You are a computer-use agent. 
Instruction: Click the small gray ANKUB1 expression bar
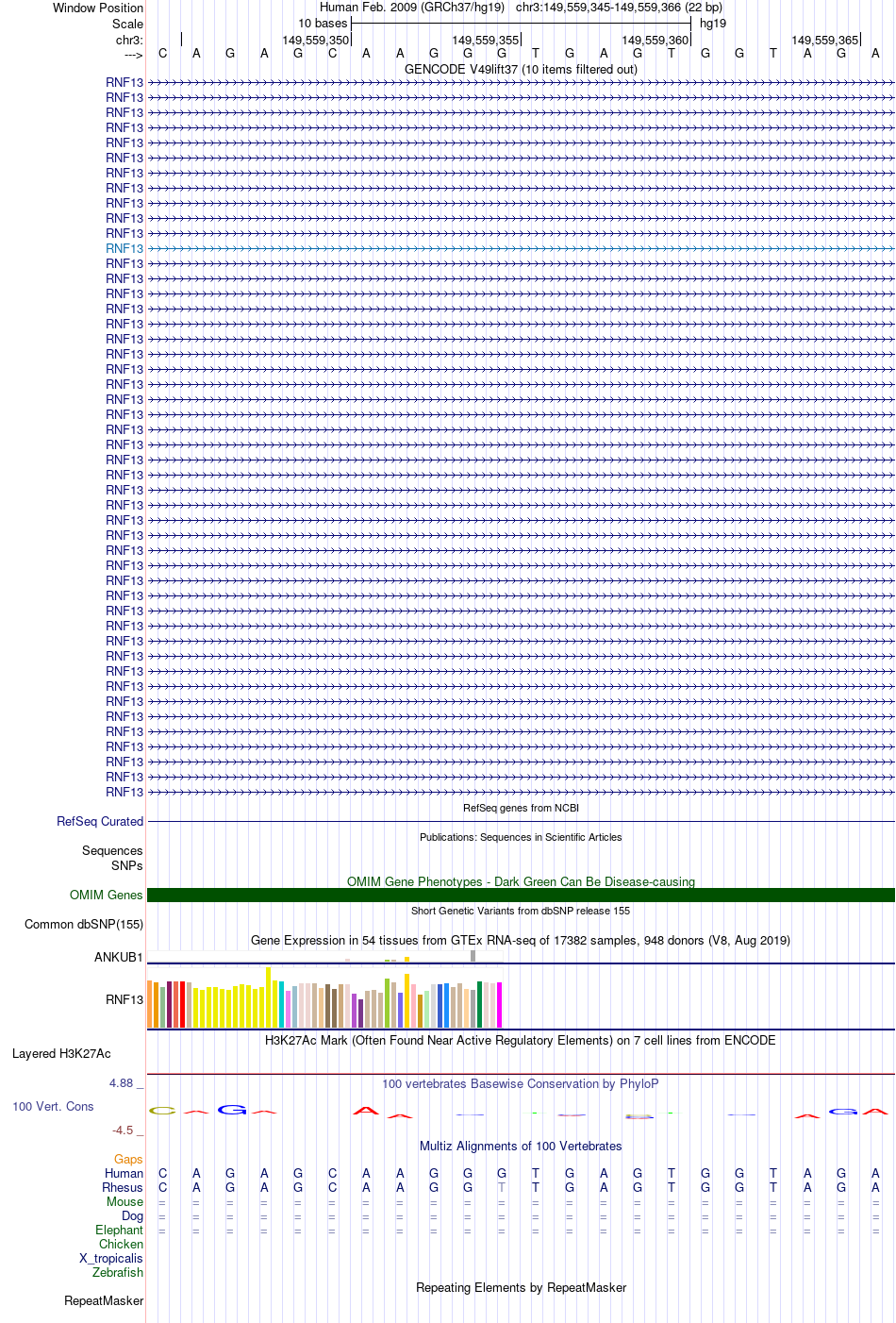click(x=473, y=956)
